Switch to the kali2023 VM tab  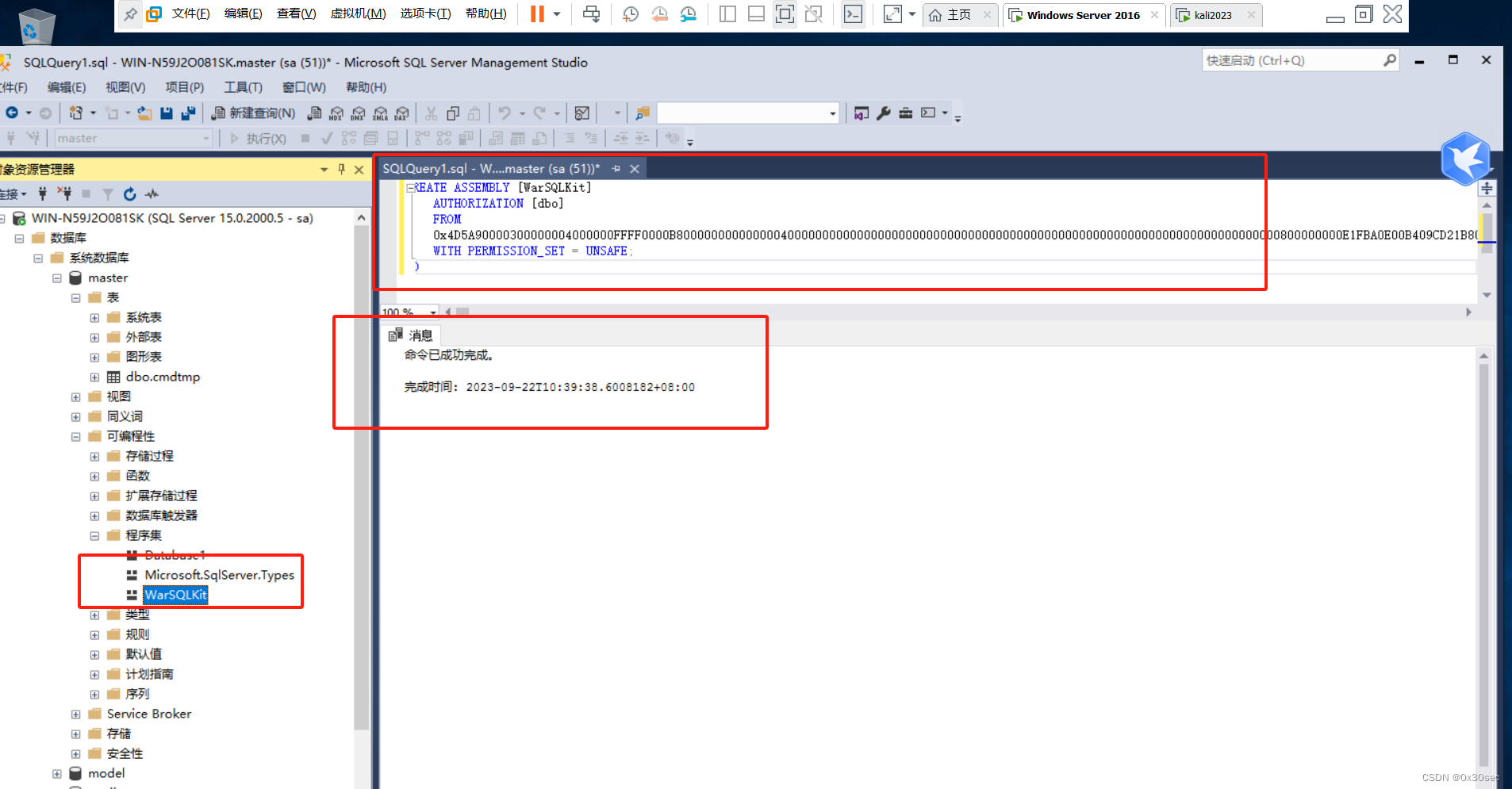point(1213,15)
